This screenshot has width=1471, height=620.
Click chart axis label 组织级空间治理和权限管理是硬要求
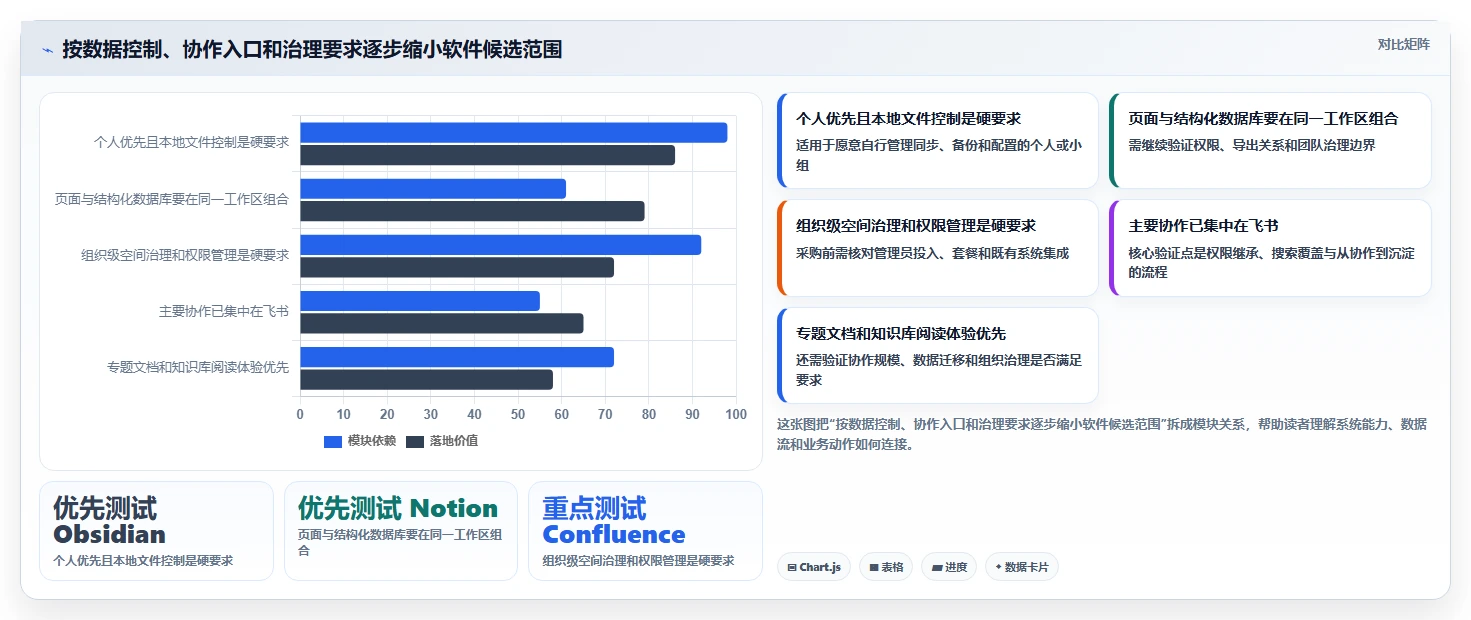click(x=185, y=255)
